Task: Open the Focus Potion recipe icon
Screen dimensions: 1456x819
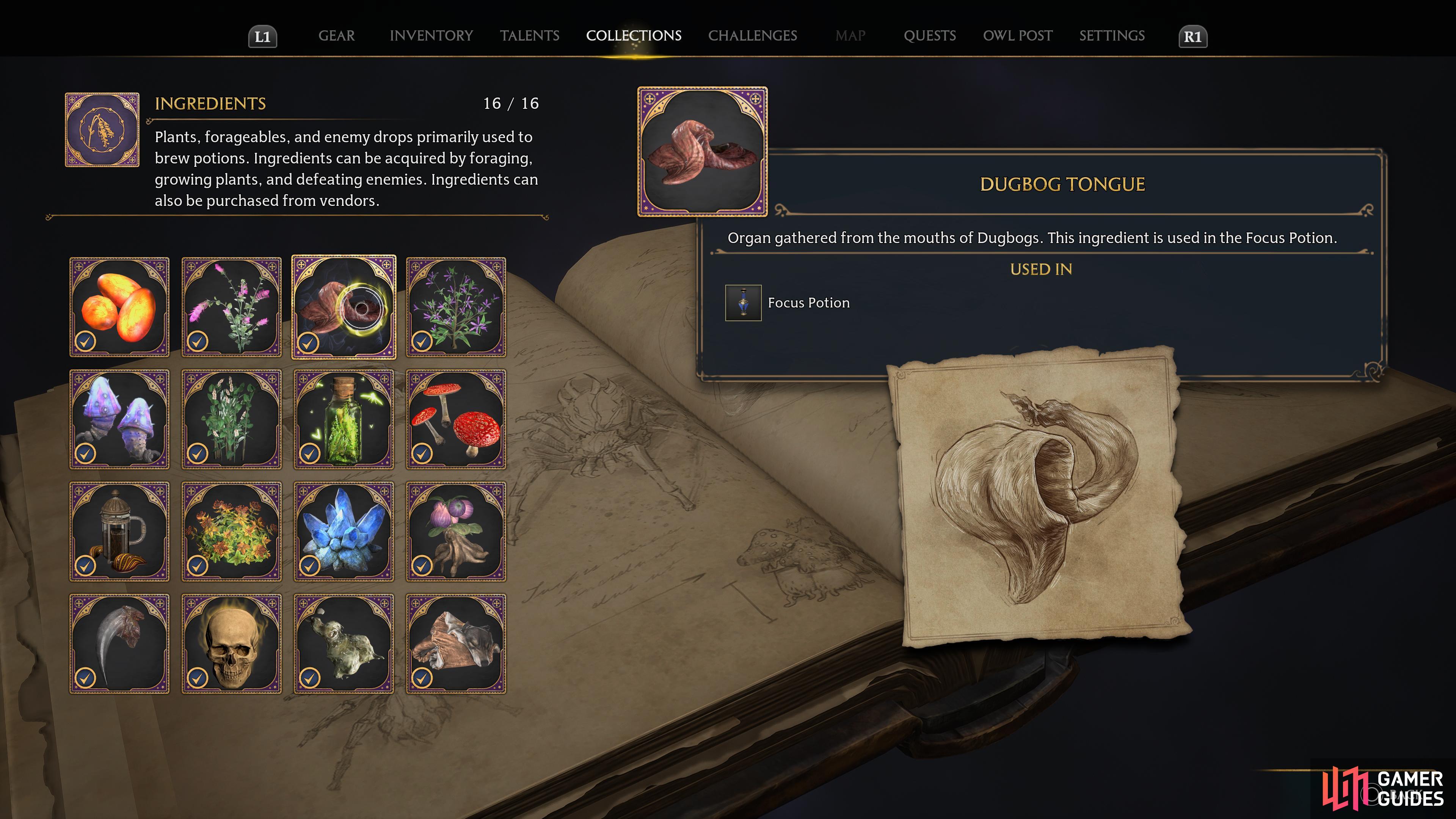Action: click(x=743, y=303)
